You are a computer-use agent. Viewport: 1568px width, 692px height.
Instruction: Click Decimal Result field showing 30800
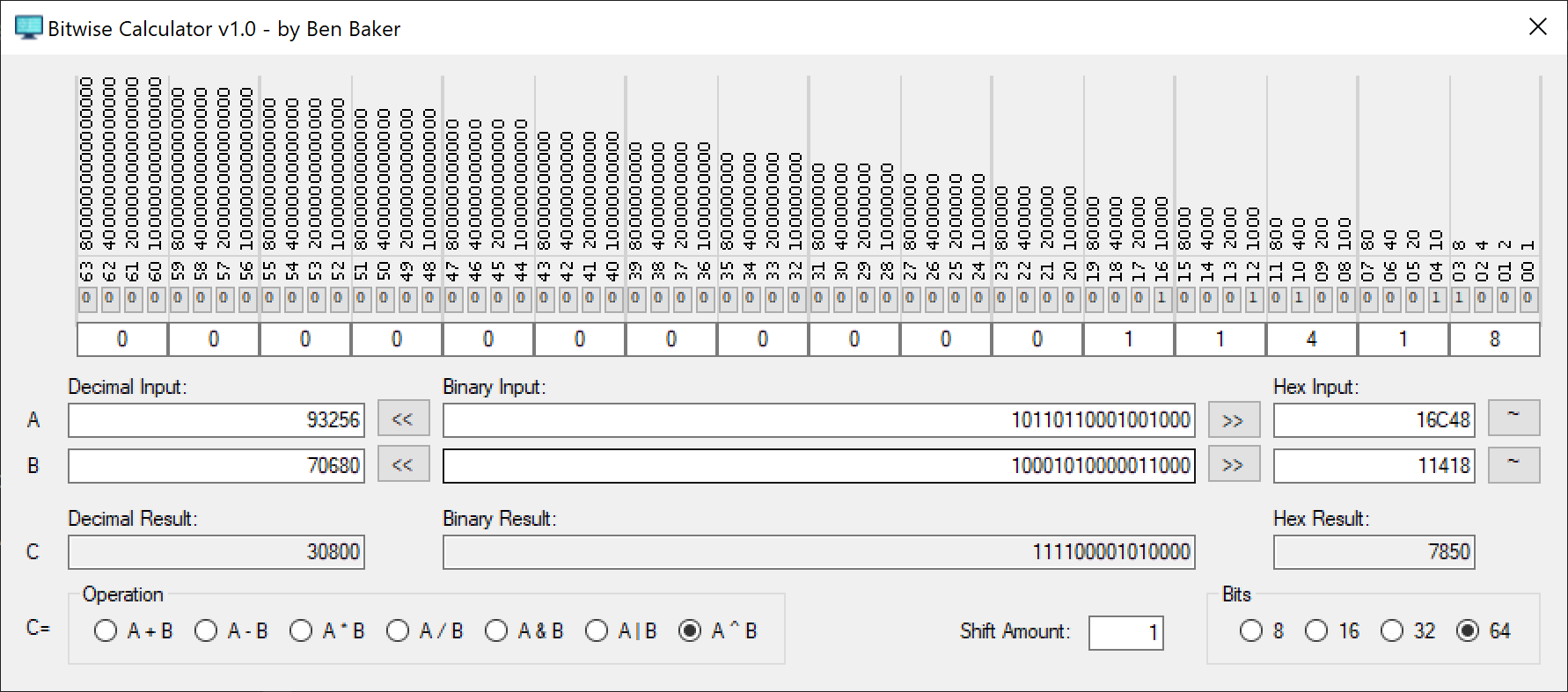216,552
